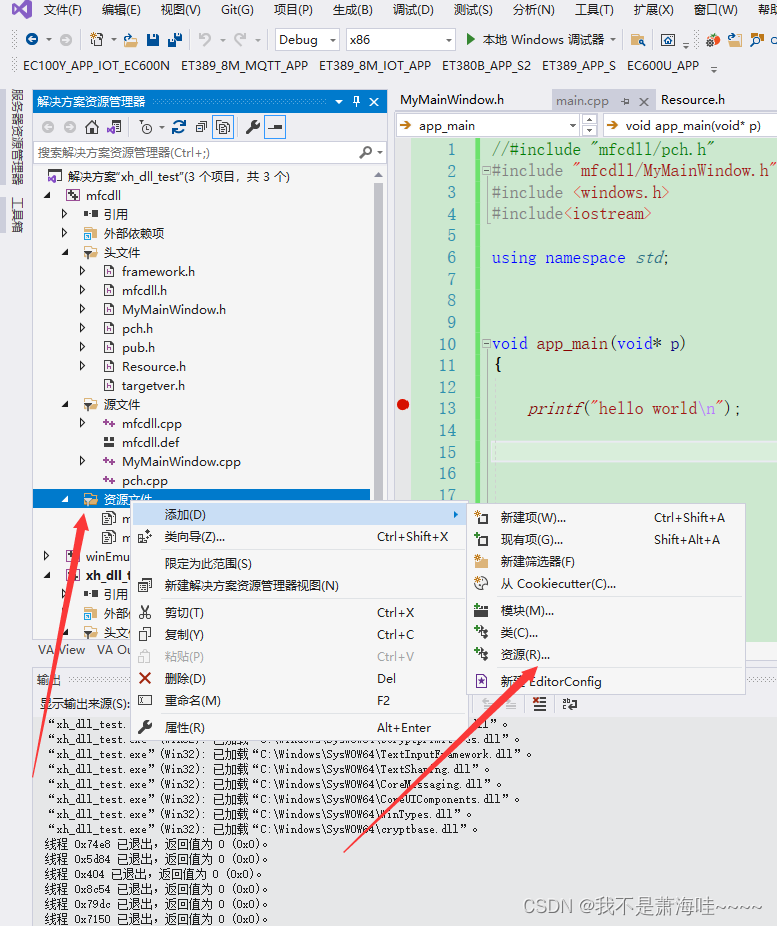The width and height of the screenshot is (777, 926).
Task: Click the EC100Y_APP_IOT_EC600N toolbar button
Action: [96, 66]
